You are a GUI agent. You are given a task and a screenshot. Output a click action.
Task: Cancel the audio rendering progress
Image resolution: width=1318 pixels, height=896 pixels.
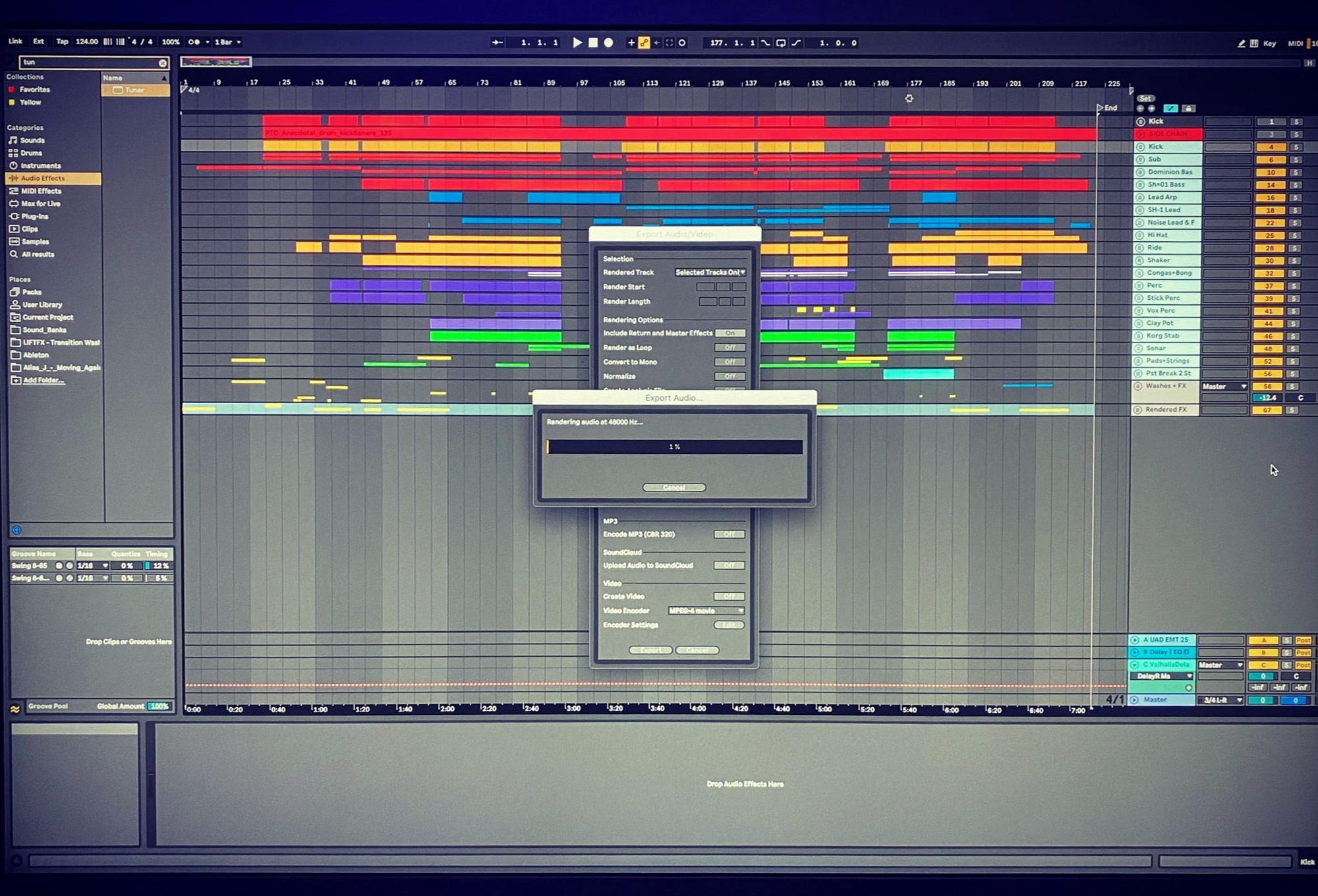pos(673,488)
